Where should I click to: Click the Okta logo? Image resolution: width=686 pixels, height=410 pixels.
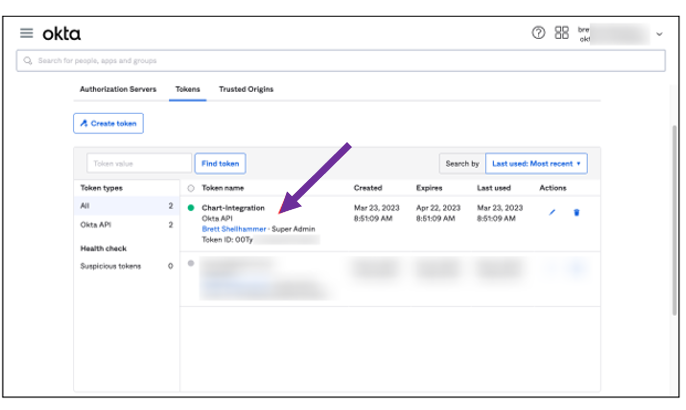[61, 34]
